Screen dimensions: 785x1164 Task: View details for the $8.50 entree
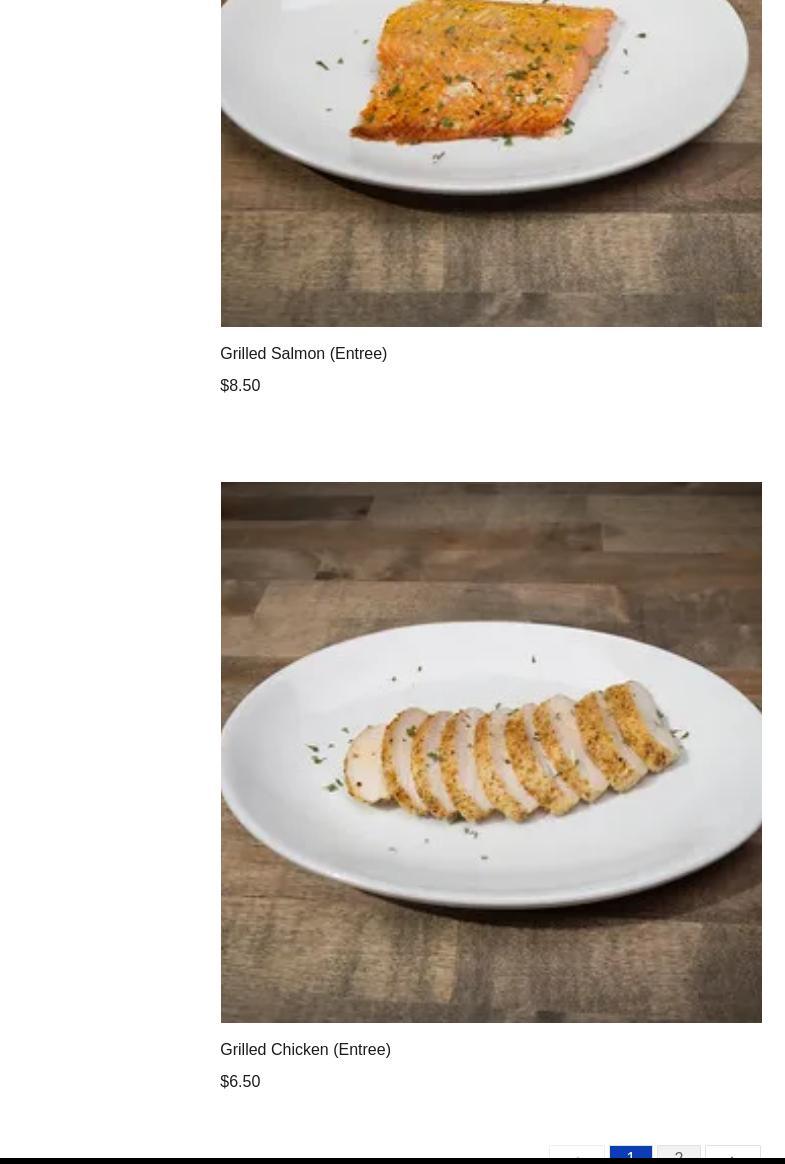pyautogui.click(x=303, y=353)
